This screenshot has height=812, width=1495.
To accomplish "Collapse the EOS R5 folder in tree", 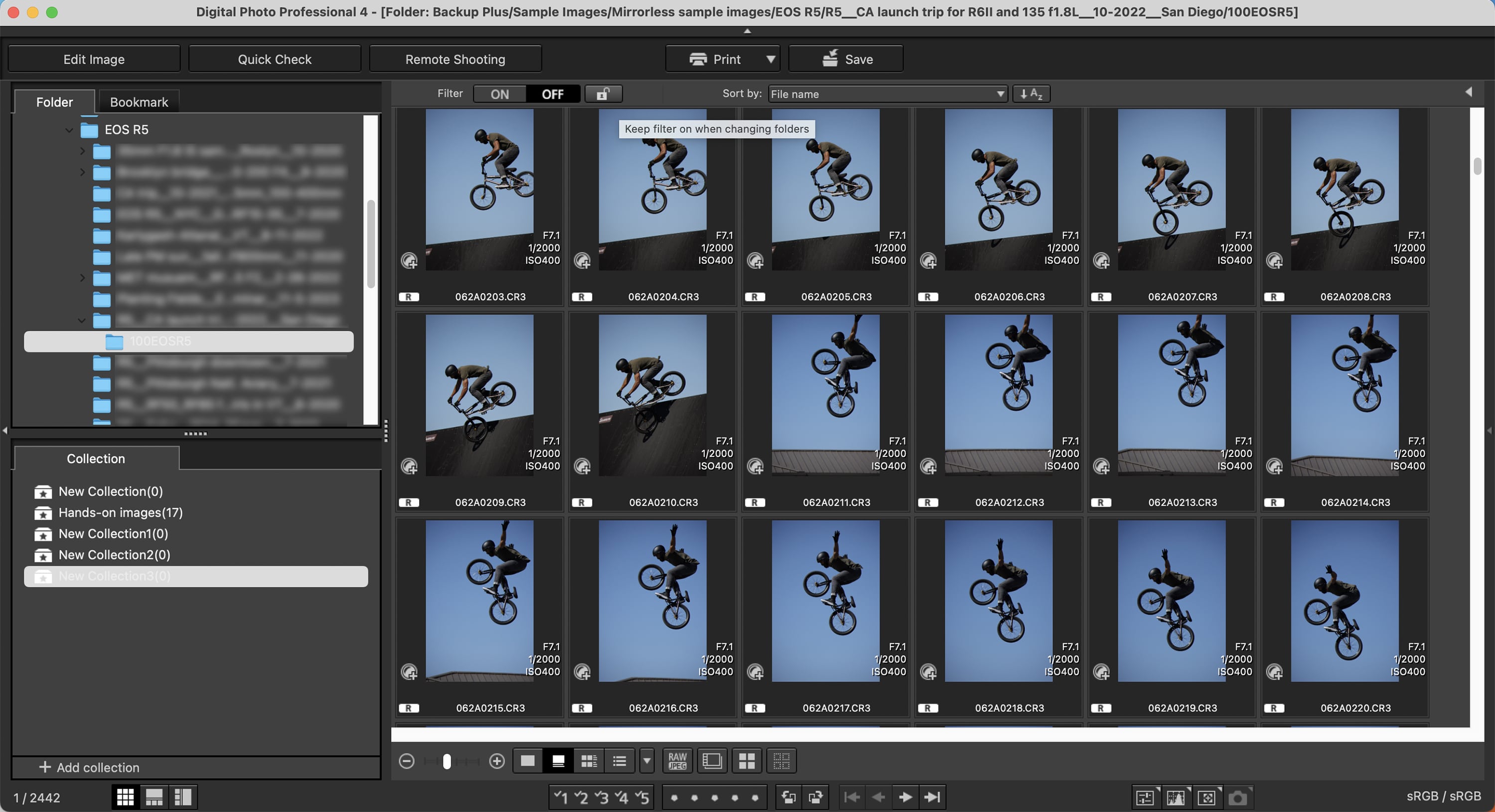I will click(69, 130).
